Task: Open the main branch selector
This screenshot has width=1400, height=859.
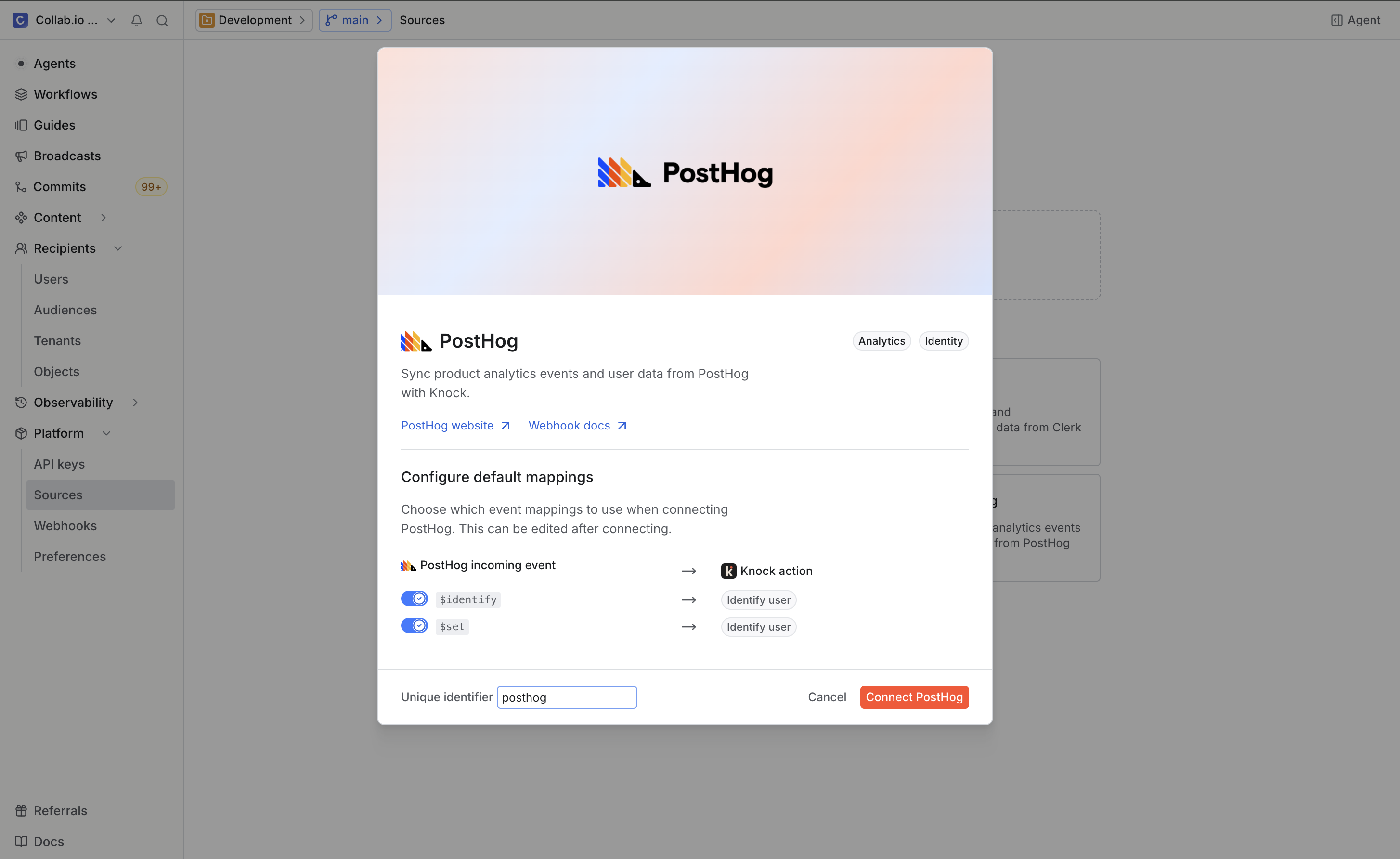Action: [x=354, y=20]
